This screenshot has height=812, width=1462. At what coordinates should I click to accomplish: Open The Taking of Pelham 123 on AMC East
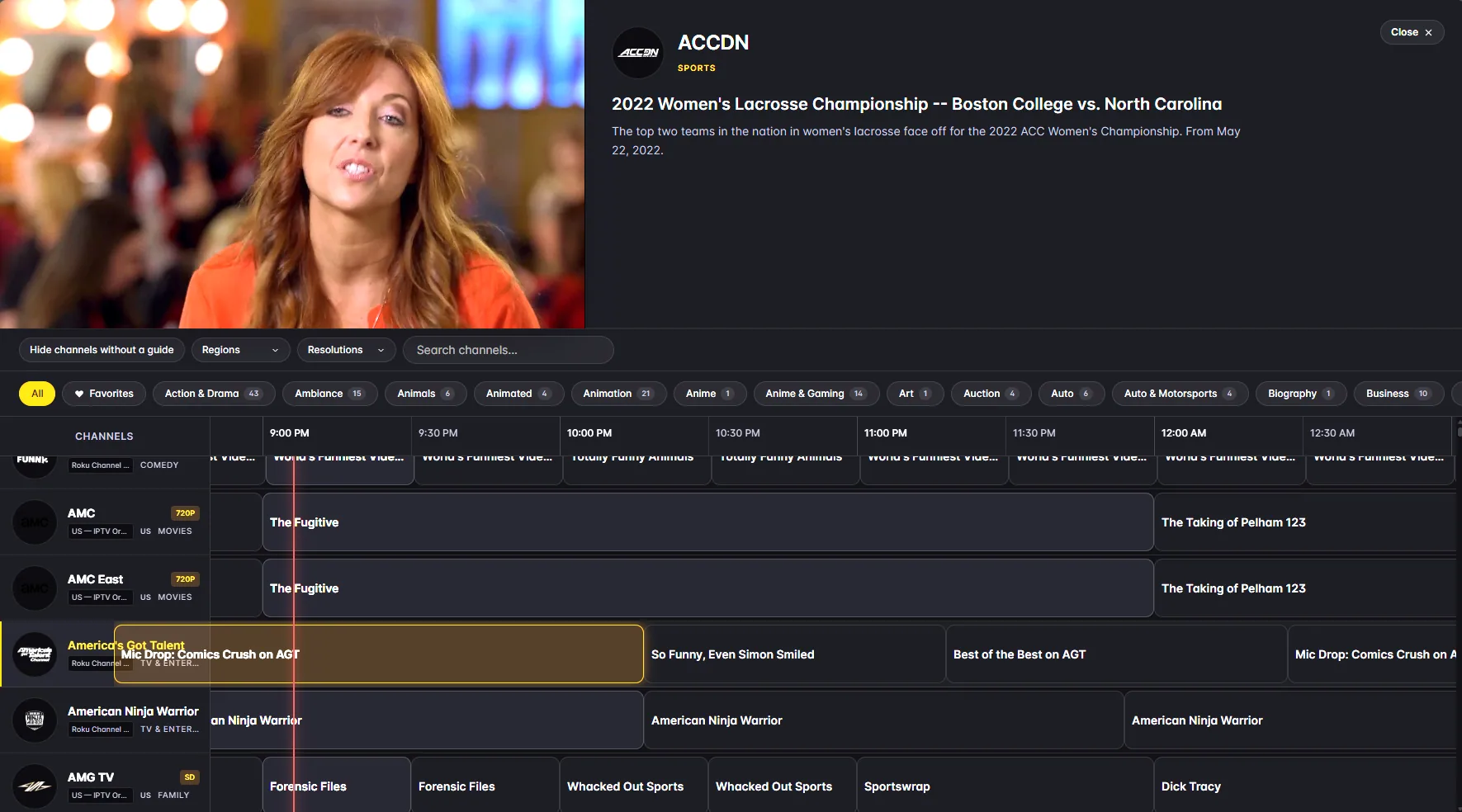(1305, 588)
